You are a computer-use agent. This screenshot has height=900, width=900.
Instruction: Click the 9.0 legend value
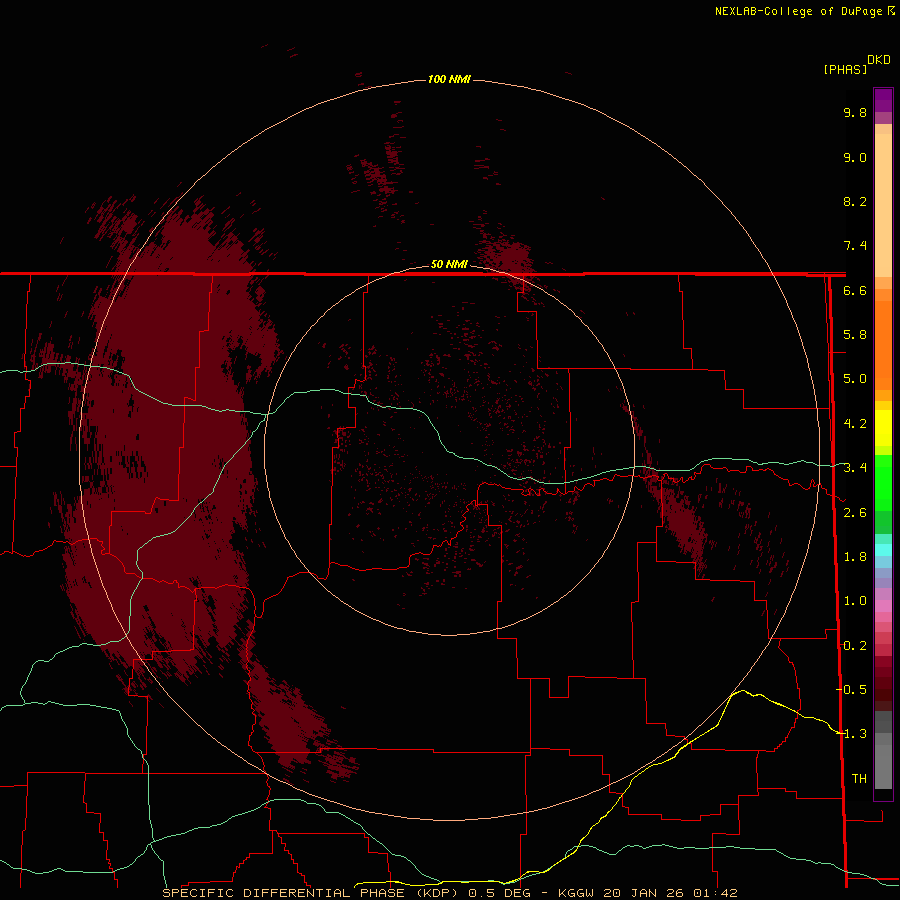tap(855, 157)
